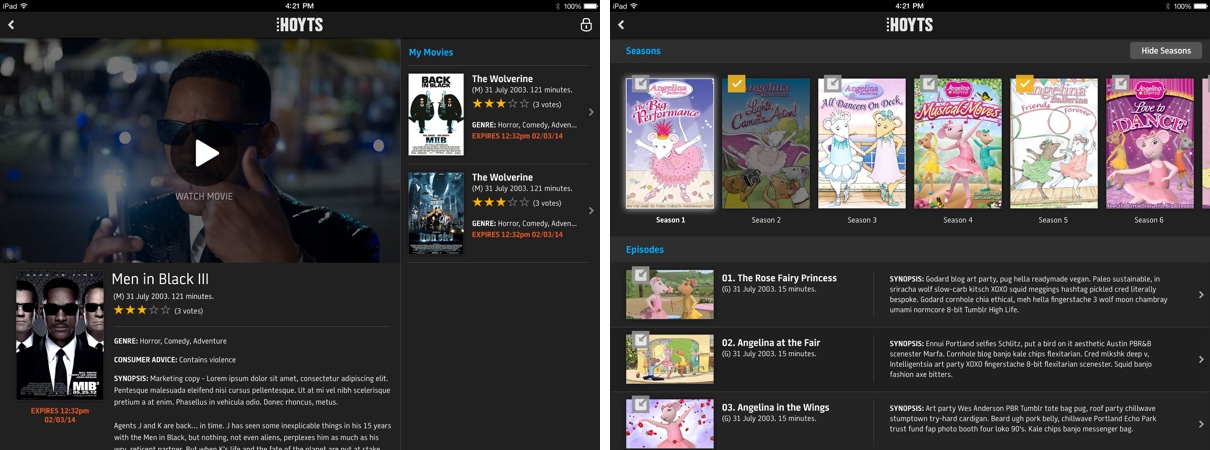Image resolution: width=1210 pixels, height=450 pixels.
Task: Click the battery icon in the left status bar
Action: [x=589, y=6]
